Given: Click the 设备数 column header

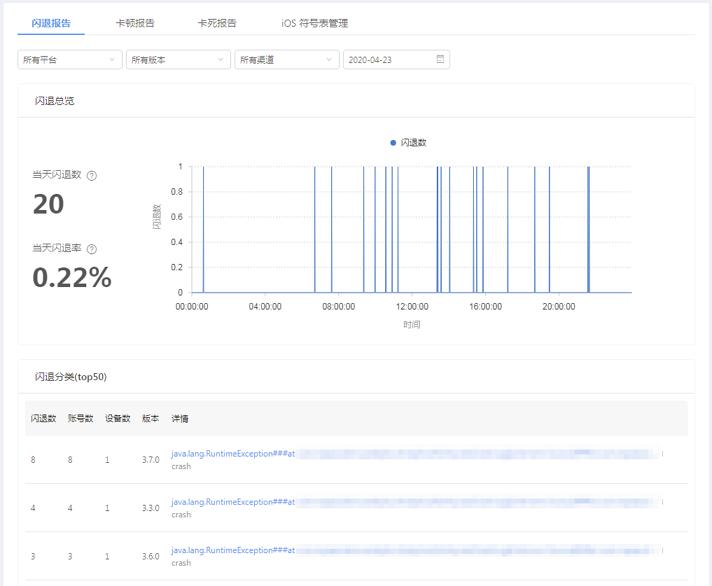Looking at the screenshot, I should [x=118, y=419].
